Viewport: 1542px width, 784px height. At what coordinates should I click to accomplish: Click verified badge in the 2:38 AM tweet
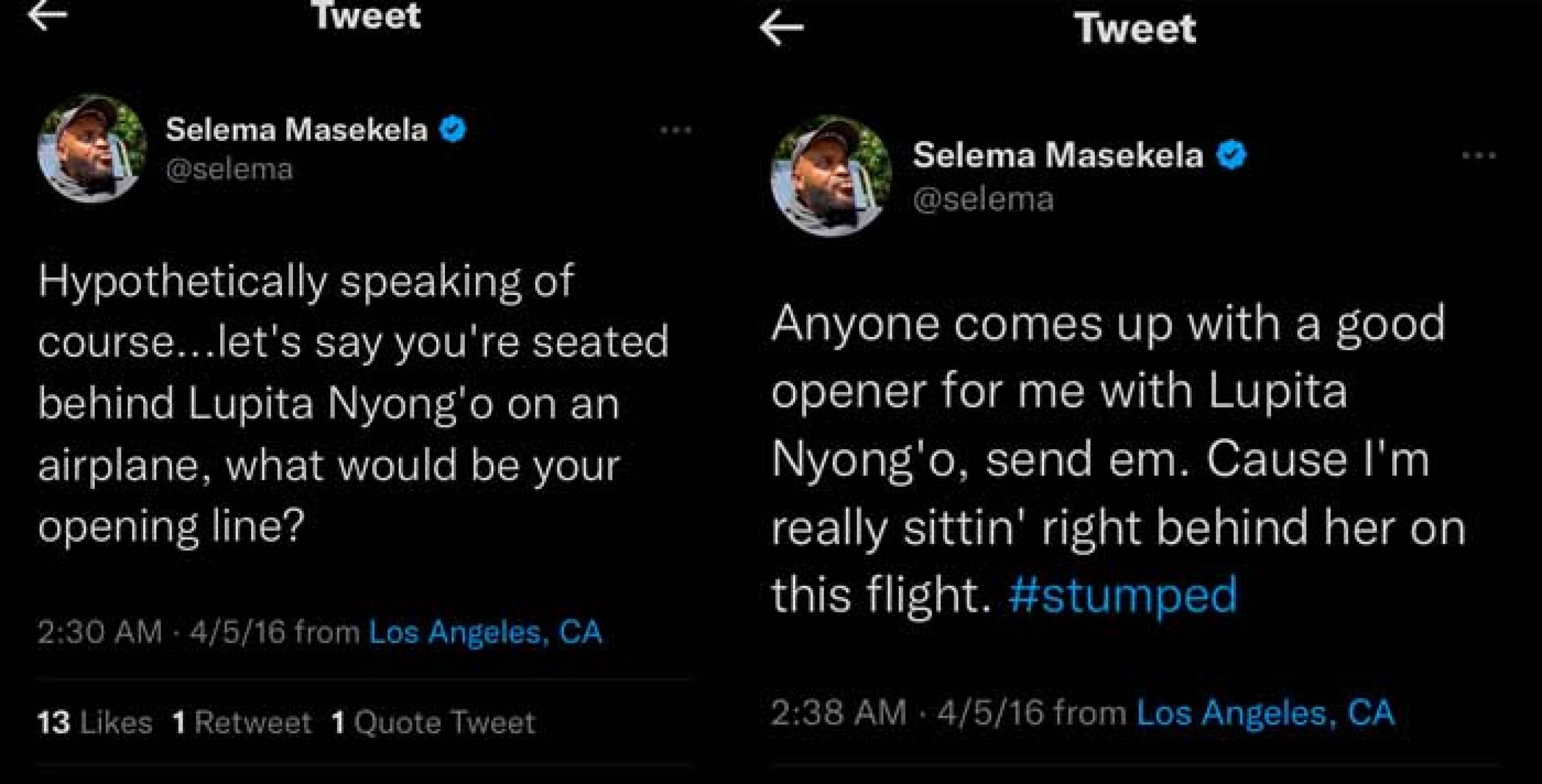[x=1232, y=156]
